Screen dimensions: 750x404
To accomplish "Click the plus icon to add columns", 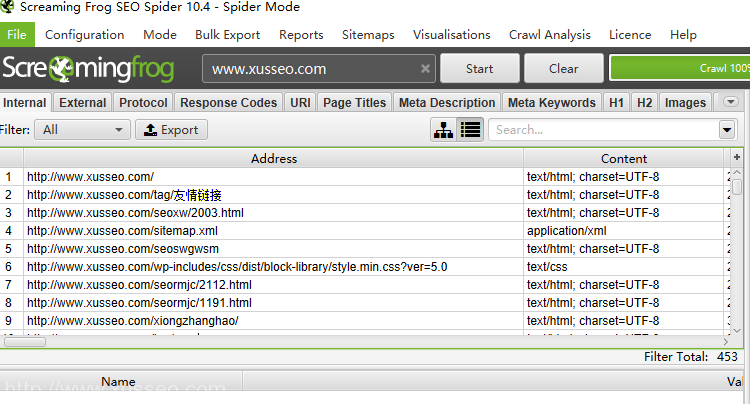I will (x=737, y=157).
